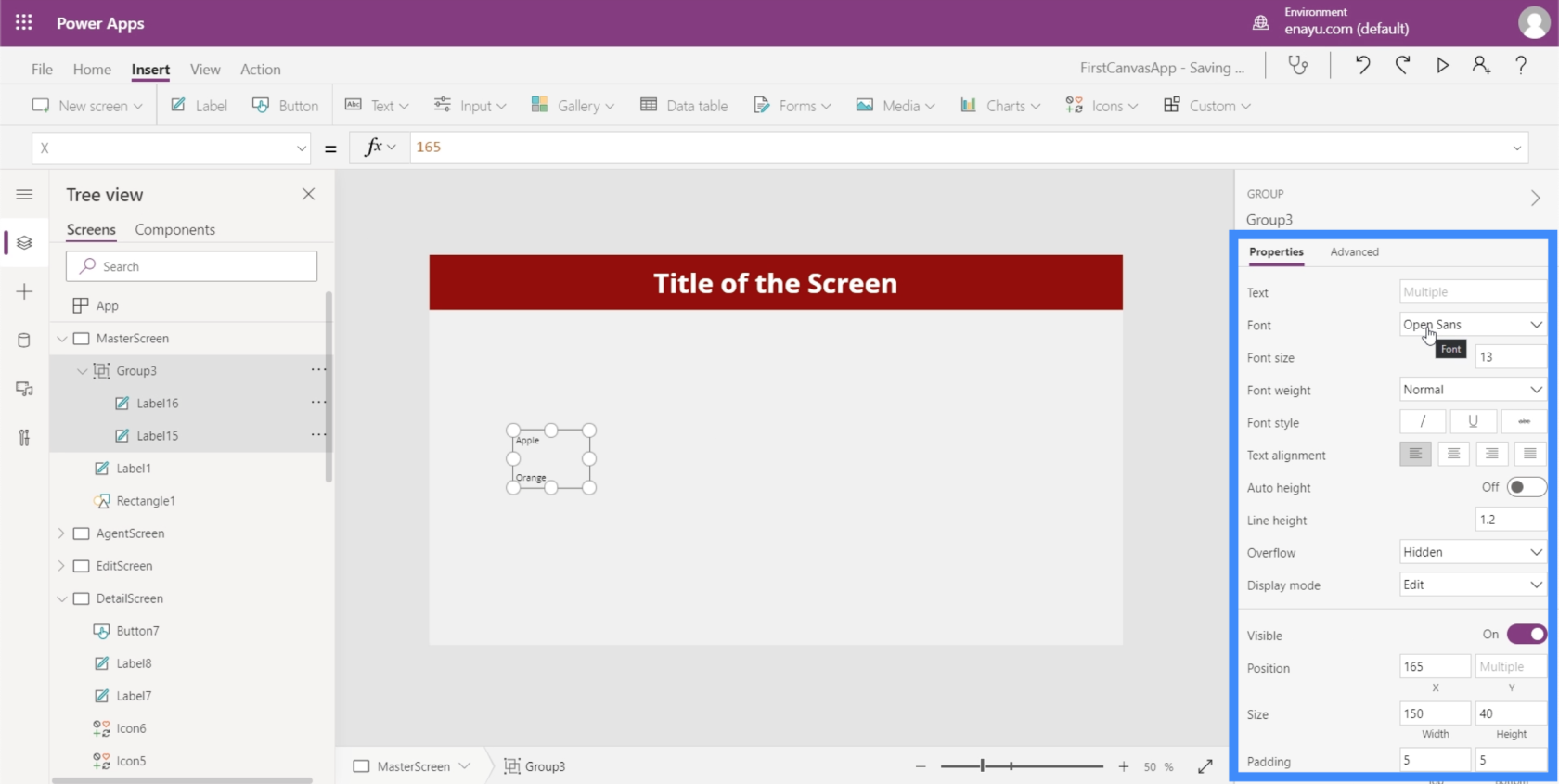Expand canvas to fit window icon
1559x784 pixels.
click(1205, 766)
